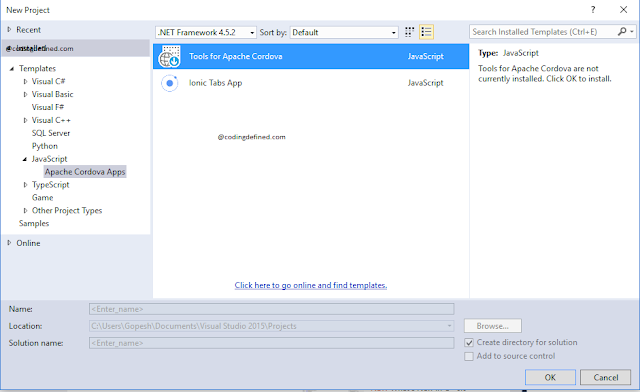The width and height of the screenshot is (640, 392).
Task: Click OK to install
Action: [x=550, y=377]
